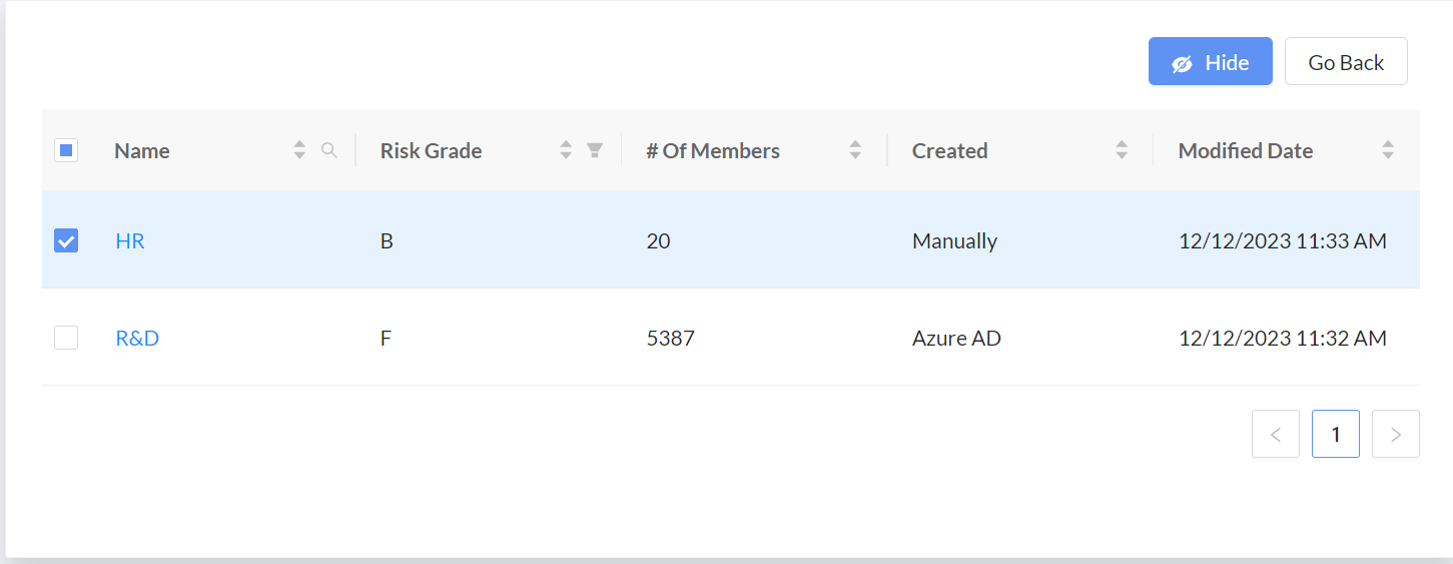This screenshot has height=564, width=1453.
Task: Check the R&D row checkbox
Action: 66,338
